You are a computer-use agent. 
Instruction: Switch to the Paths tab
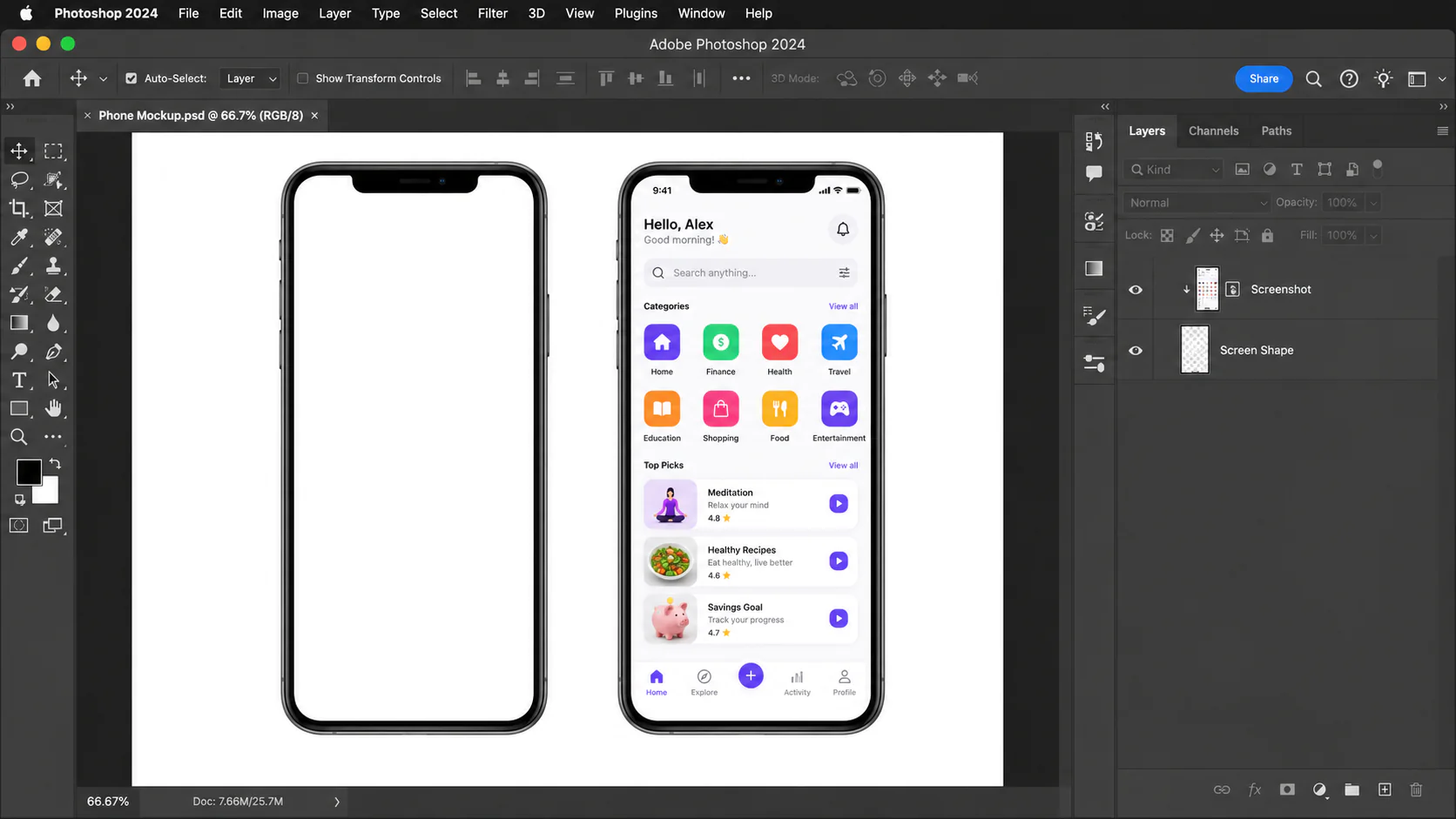1277,131
